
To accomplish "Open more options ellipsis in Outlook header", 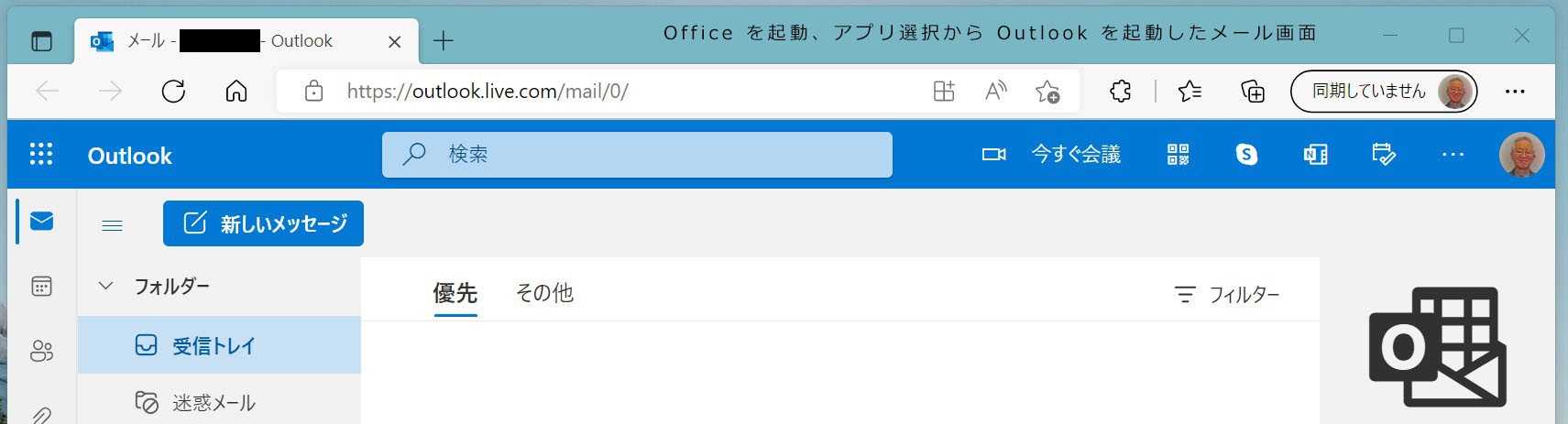I will (1453, 155).
